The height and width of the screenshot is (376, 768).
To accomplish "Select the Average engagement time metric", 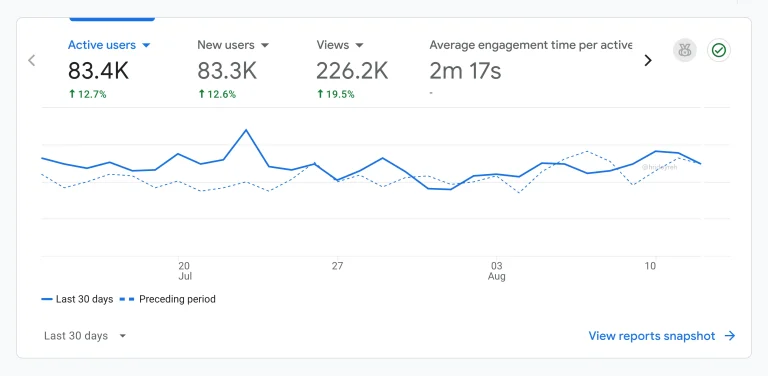I will click(531, 45).
